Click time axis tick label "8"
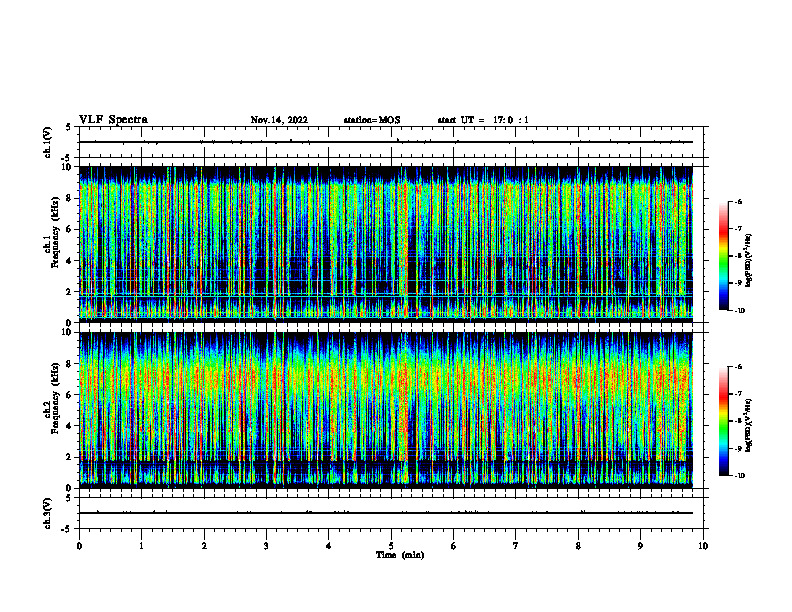Image resolution: width=792 pixels, height=612 pixels. click(578, 546)
